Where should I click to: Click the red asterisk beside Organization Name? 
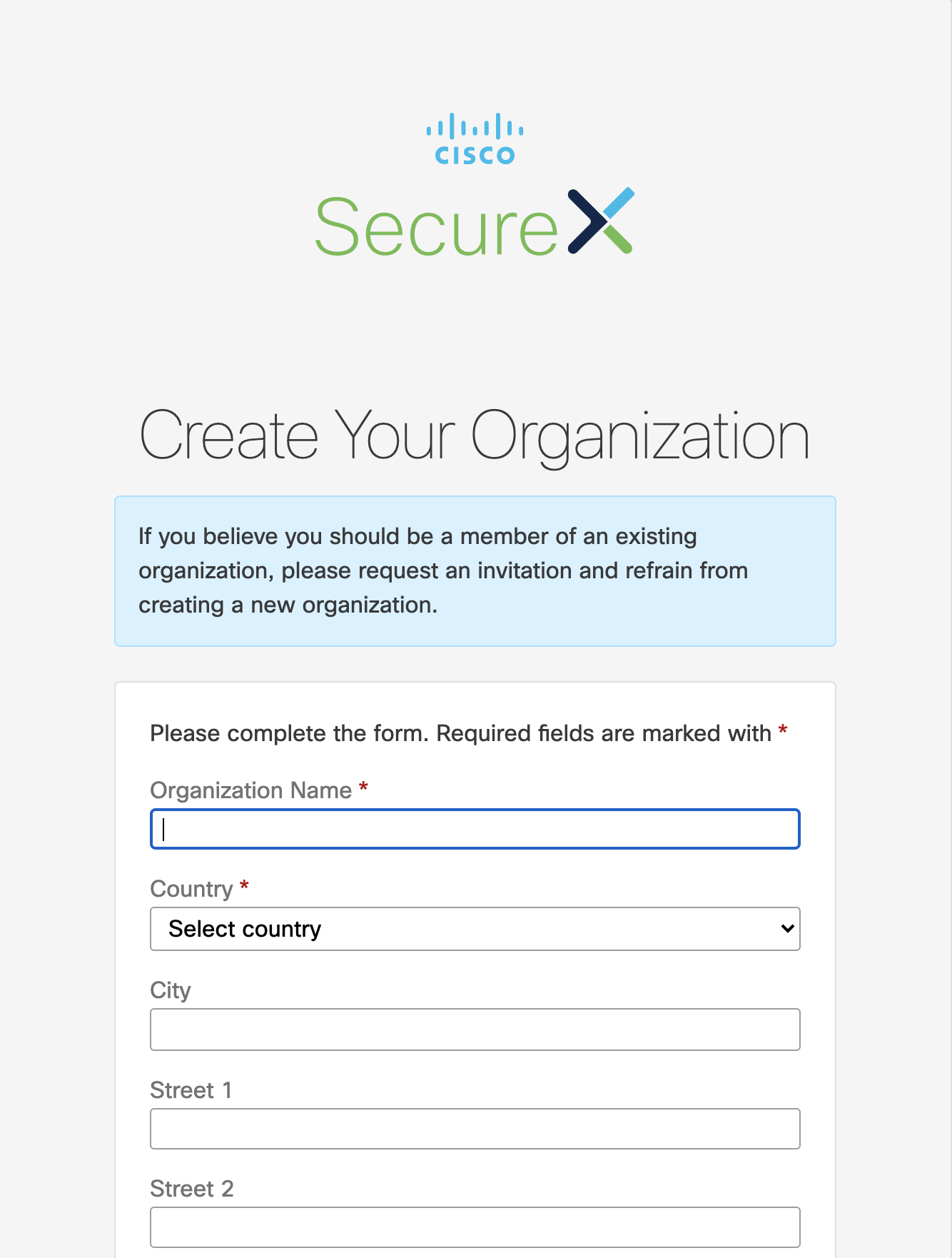point(363,787)
